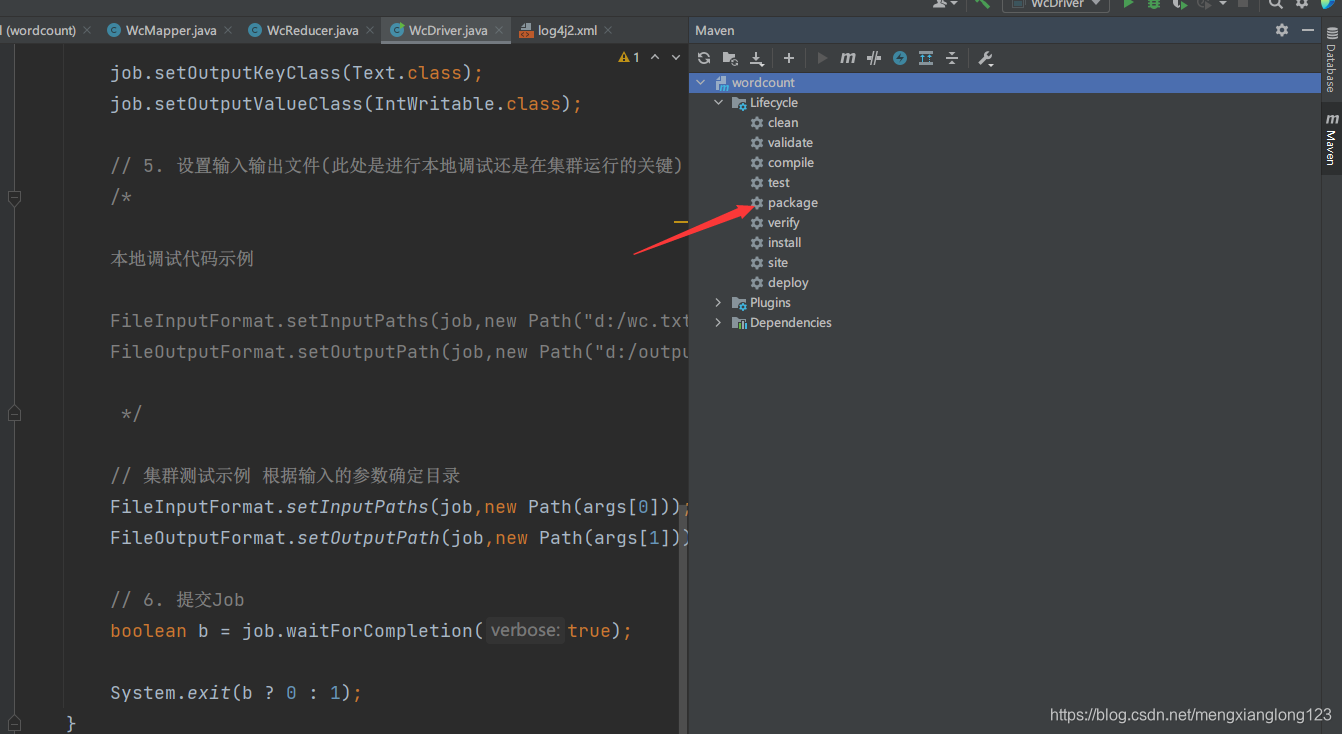Click fold marker at comment end
Viewport: 1342px width, 734px height.
coord(14,413)
